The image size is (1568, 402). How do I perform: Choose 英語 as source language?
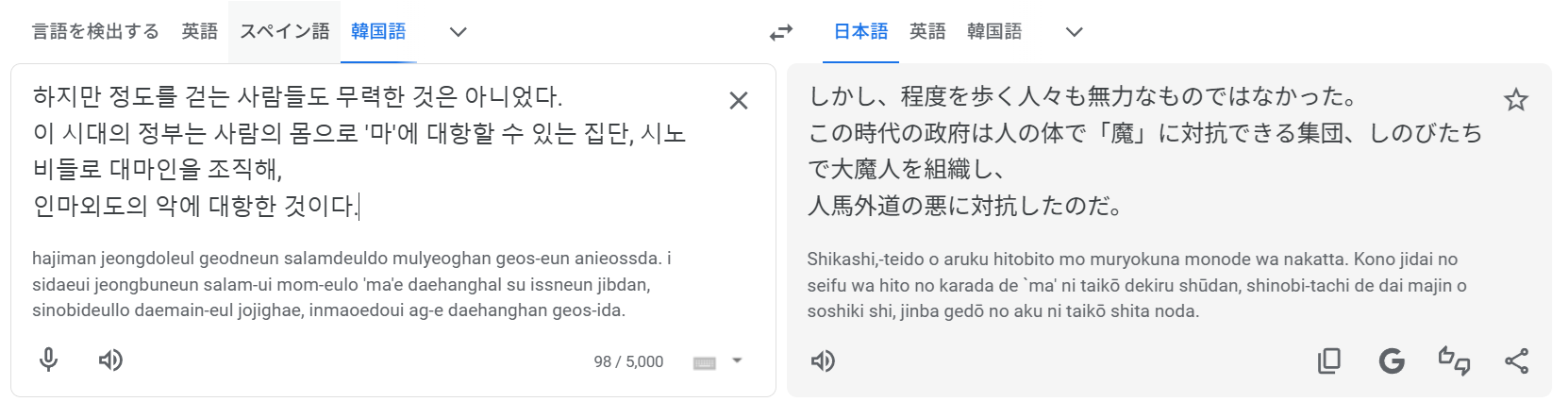point(199,32)
